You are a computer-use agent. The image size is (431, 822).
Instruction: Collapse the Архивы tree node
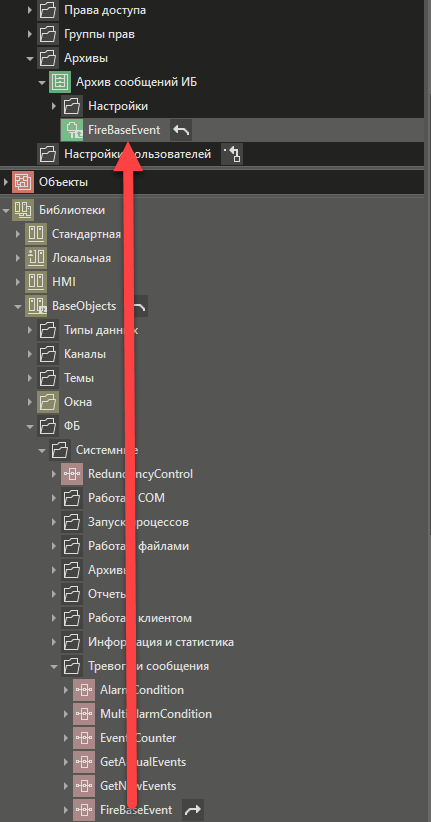pyautogui.click(x=30, y=58)
